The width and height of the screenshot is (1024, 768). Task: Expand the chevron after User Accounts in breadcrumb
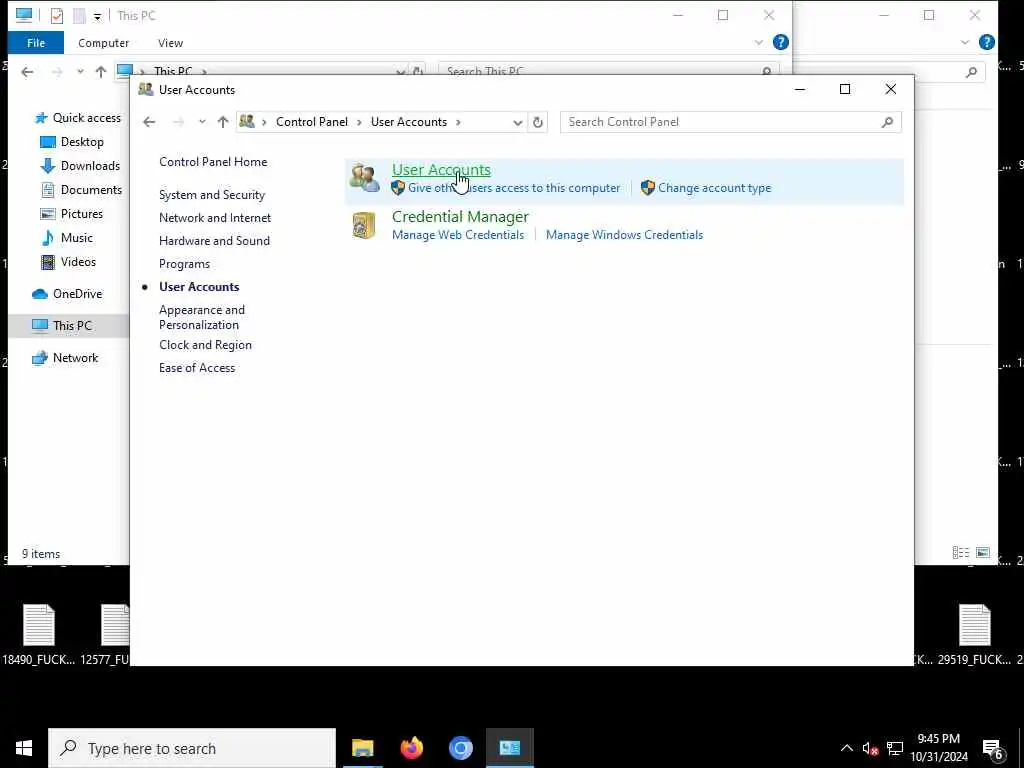click(x=458, y=122)
